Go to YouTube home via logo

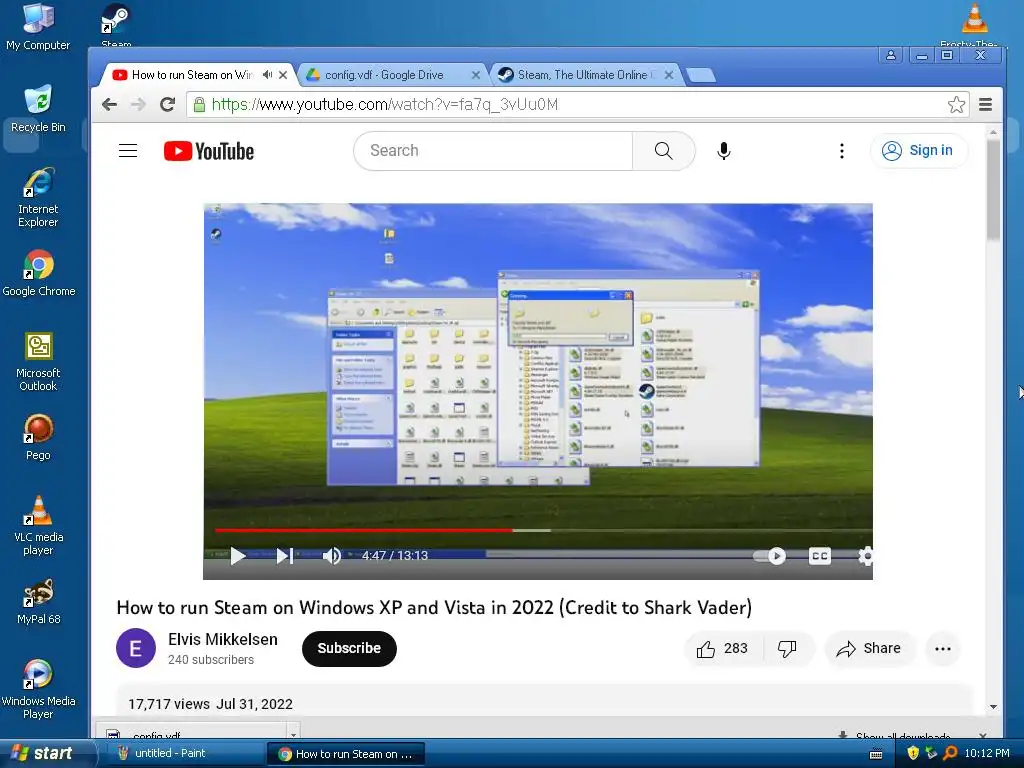point(209,151)
